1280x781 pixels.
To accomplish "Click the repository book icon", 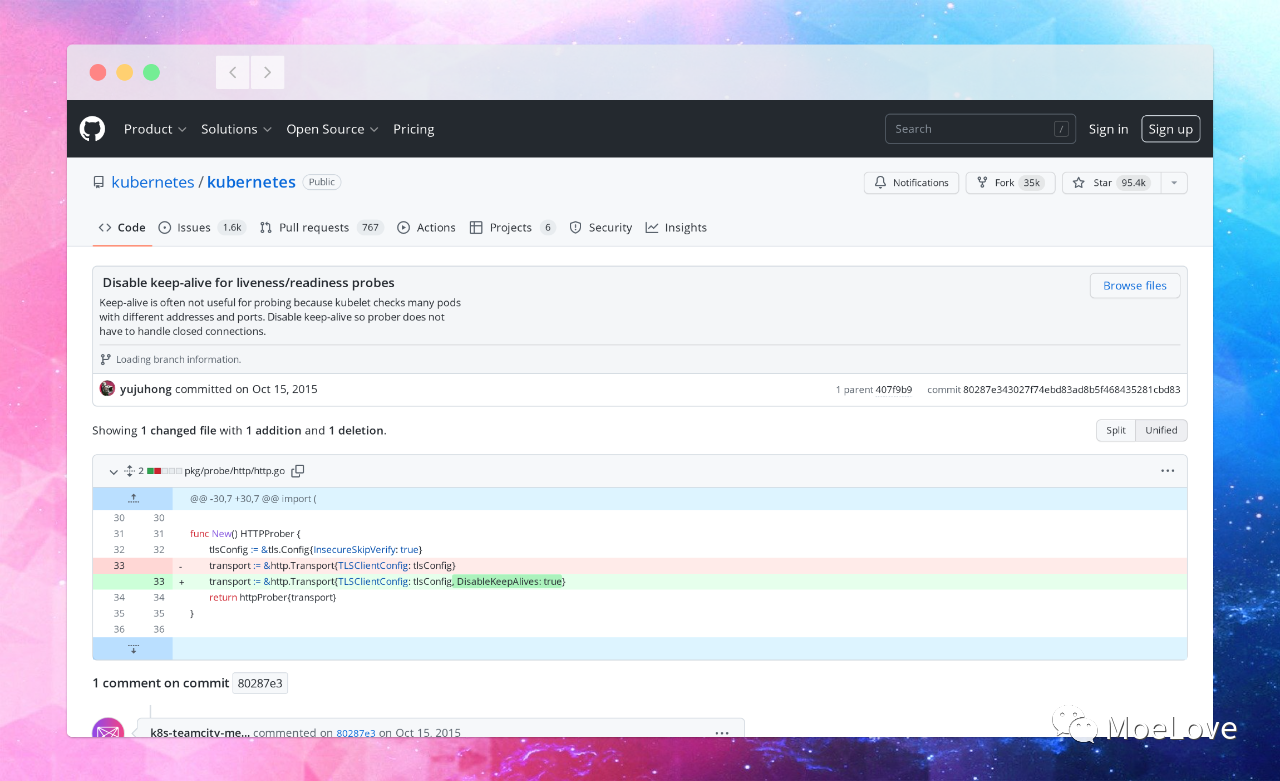I will point(98,183).
